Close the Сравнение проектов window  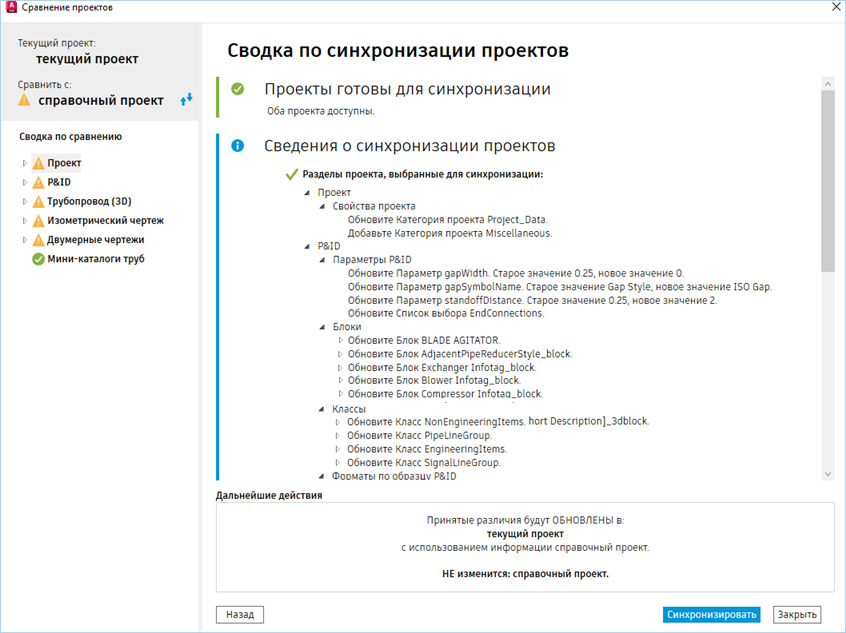coord(836,7)
